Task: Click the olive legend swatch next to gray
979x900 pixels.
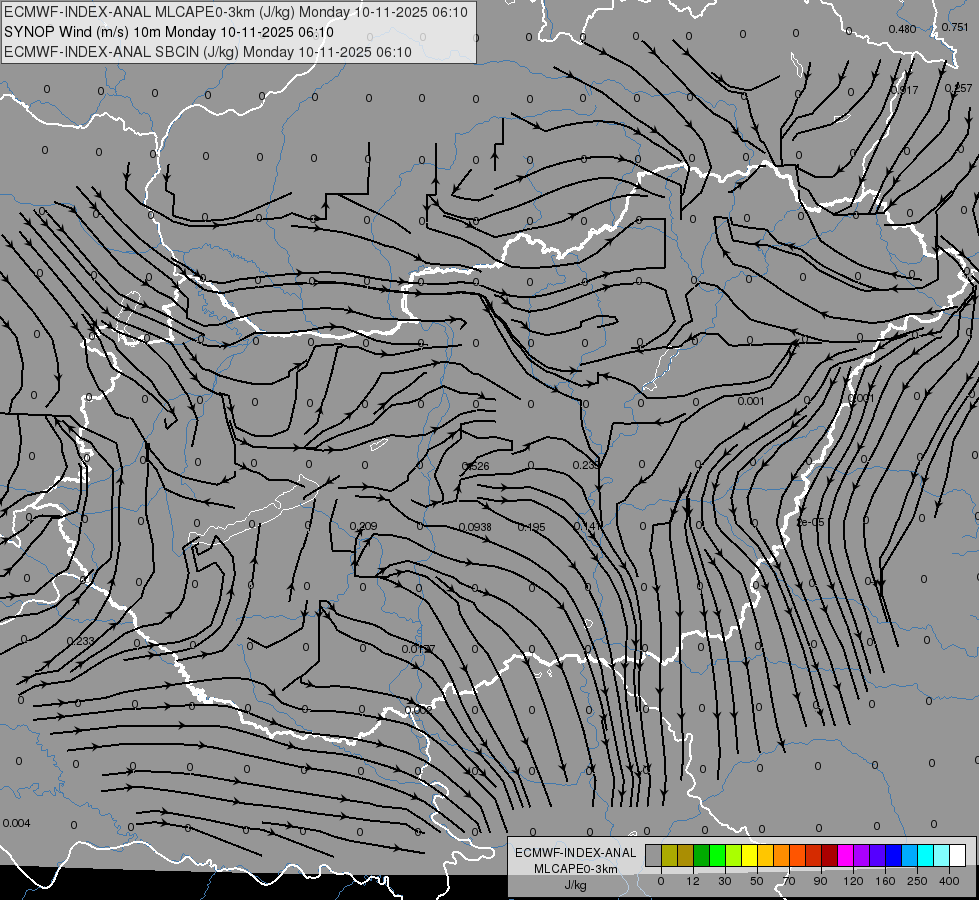Action: (670, 856)
